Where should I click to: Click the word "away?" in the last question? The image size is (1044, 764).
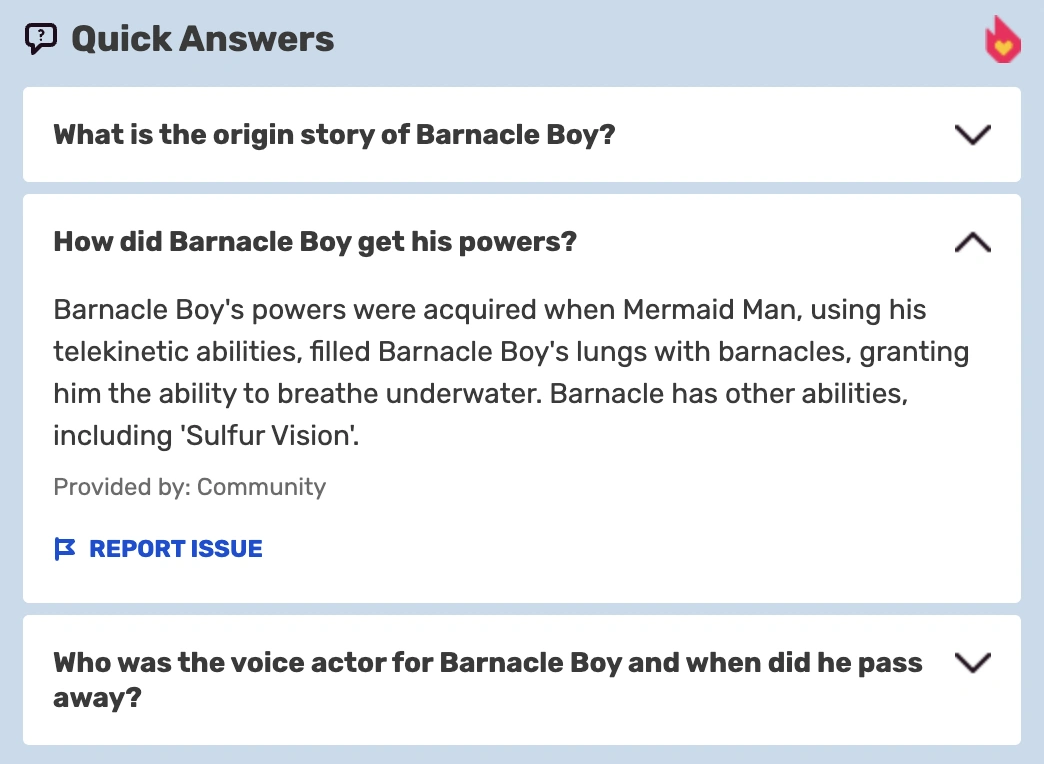[x=97, y=697]
